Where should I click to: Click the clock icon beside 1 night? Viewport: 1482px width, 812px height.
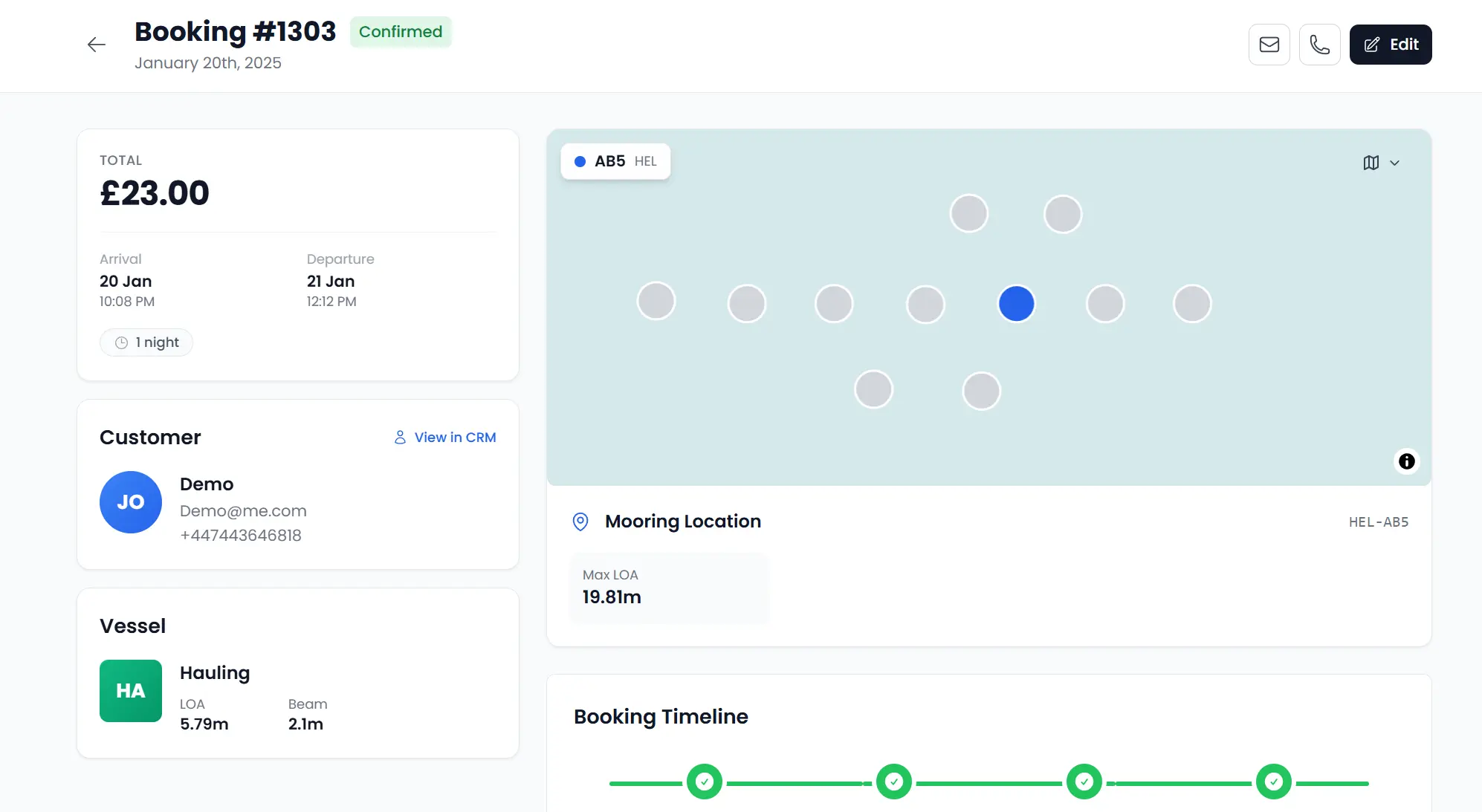click(120, 342)
